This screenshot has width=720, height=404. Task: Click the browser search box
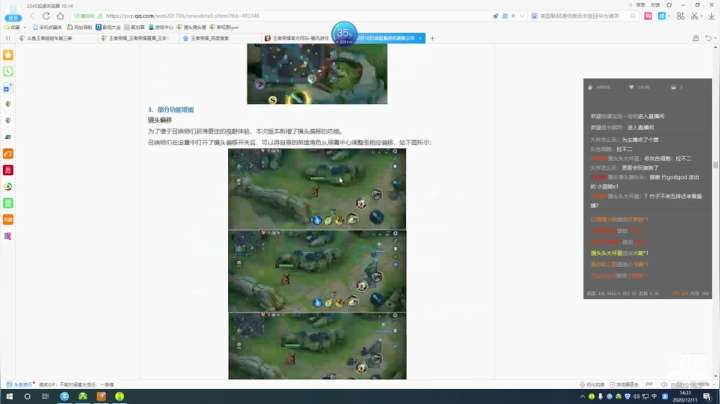click(x=583, y=16)
